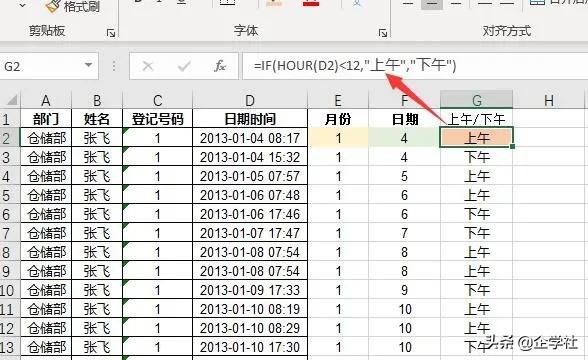Image resolution: width=588 pixels, height=360 pixels.
Task: Select column C header
Action: [x=158, y=100]
